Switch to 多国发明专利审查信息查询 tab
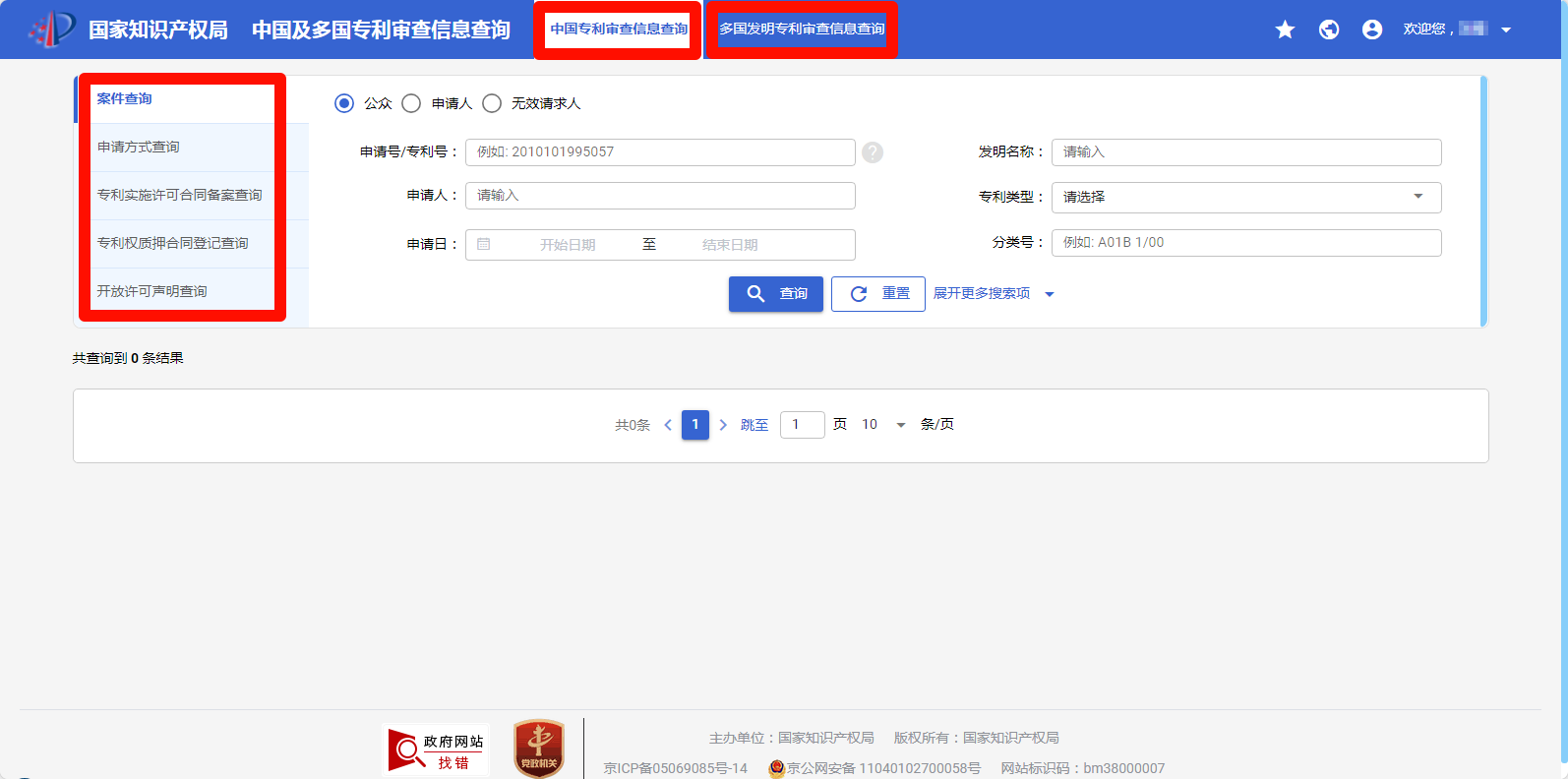The height and width of the screenshot is (779, 1568). tap(802, 29)
